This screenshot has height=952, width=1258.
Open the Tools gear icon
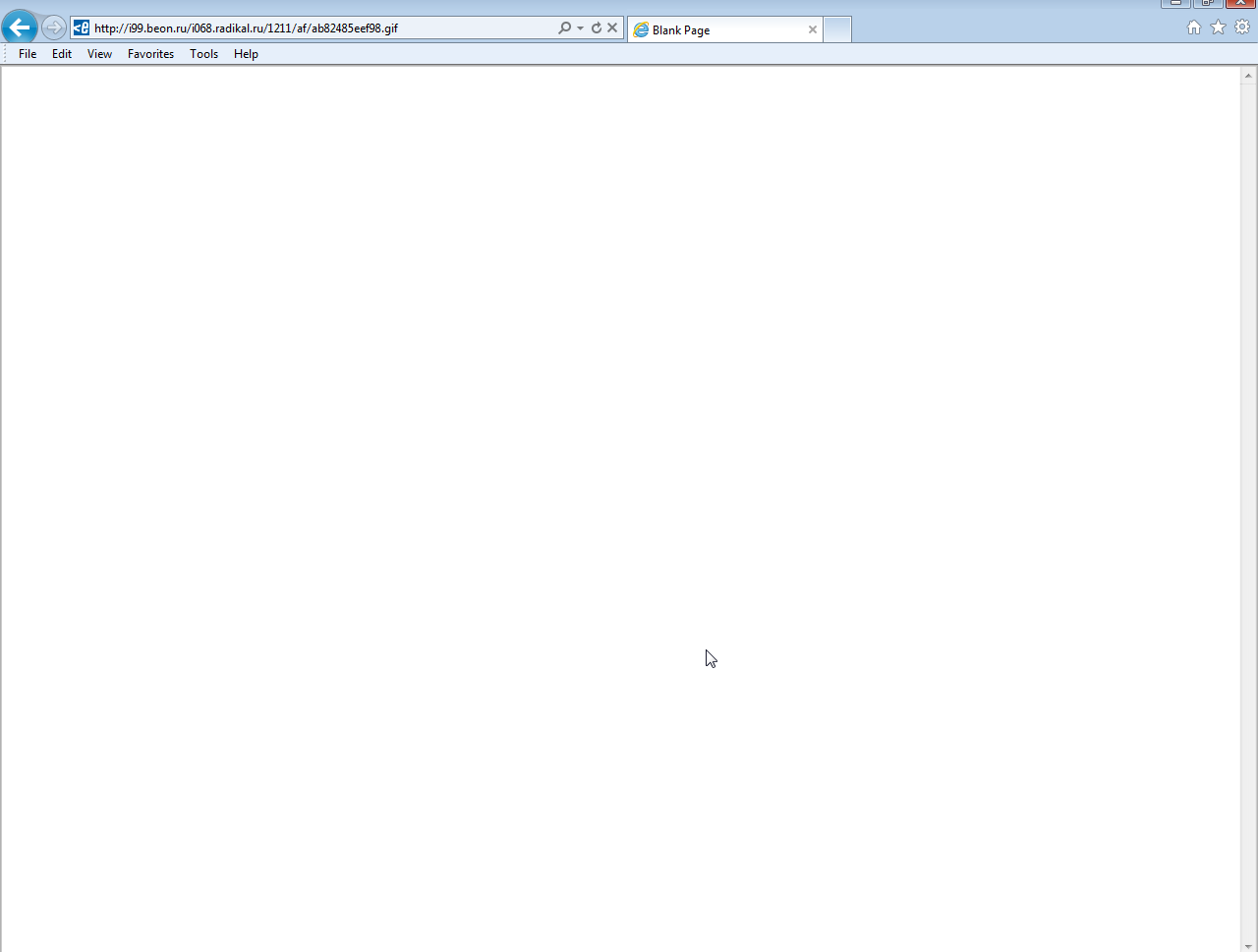tap(1242, 28)
